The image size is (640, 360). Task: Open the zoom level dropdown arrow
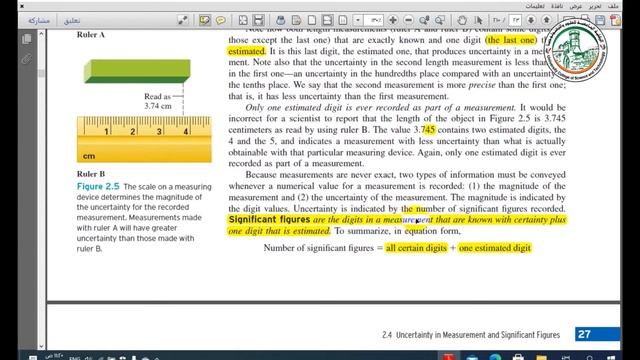(358, 20)
